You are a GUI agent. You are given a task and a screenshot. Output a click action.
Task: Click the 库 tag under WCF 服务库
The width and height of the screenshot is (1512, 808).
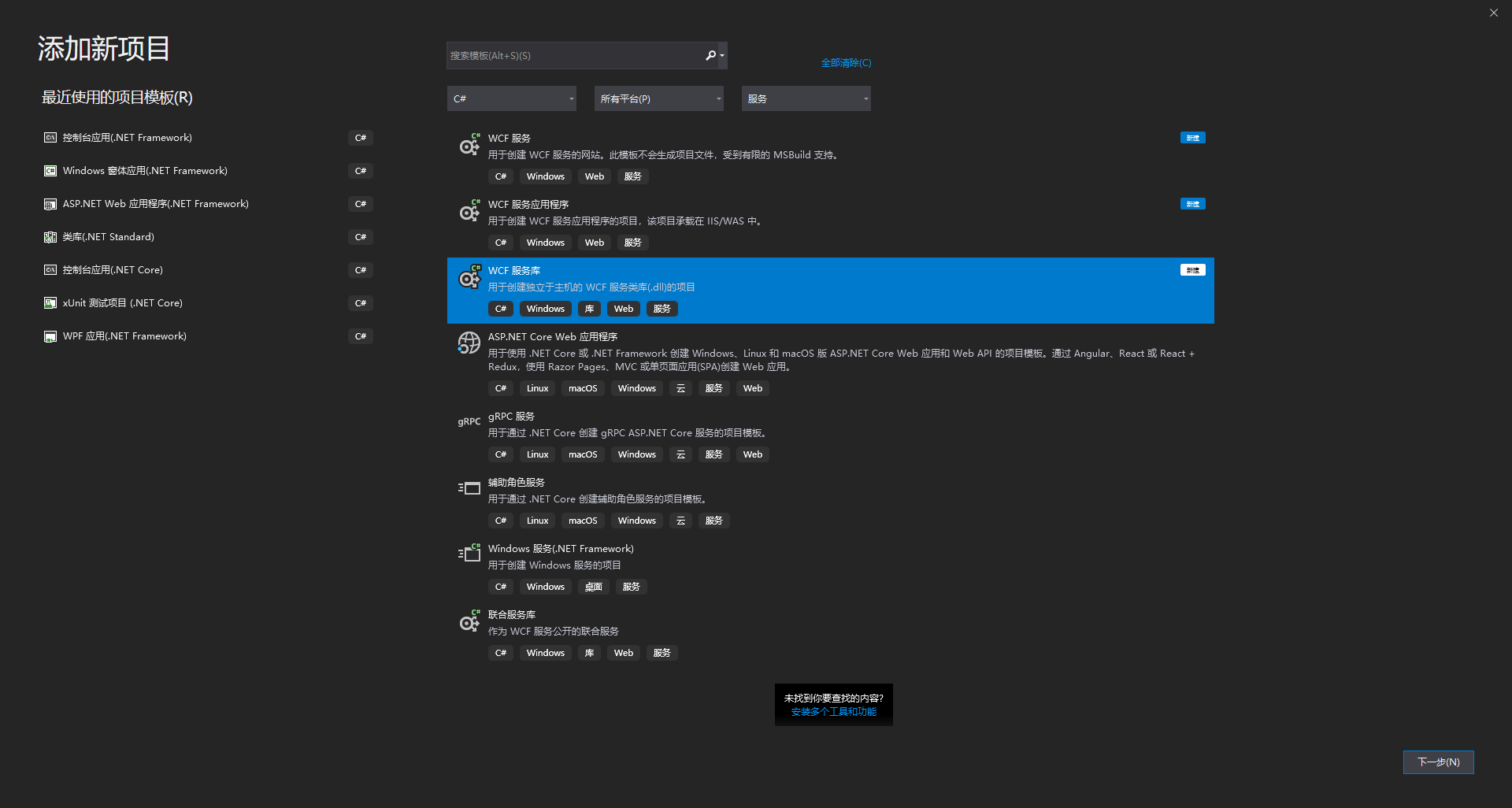589,309
